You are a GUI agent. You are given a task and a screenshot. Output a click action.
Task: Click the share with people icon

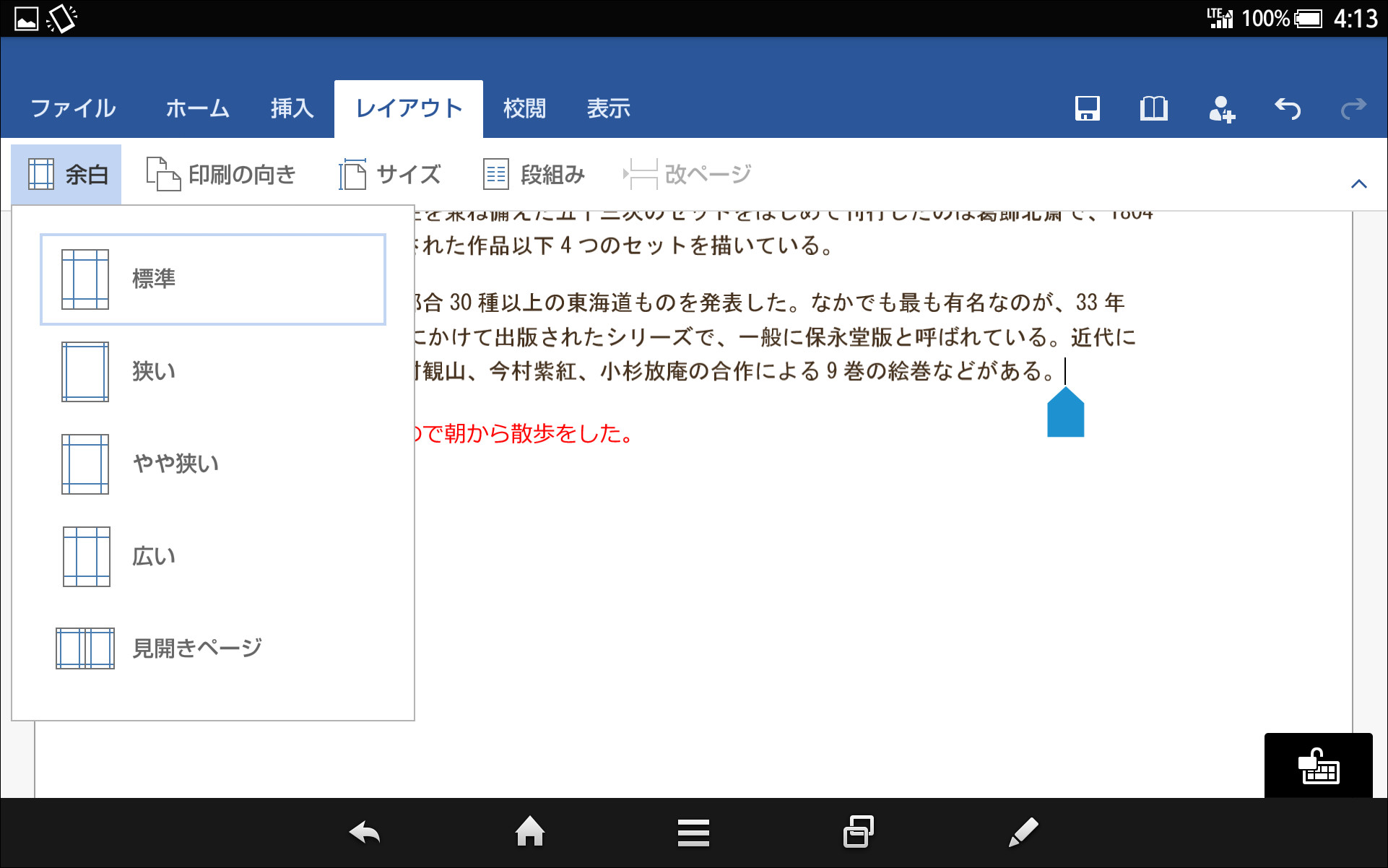coord(1220,108)
